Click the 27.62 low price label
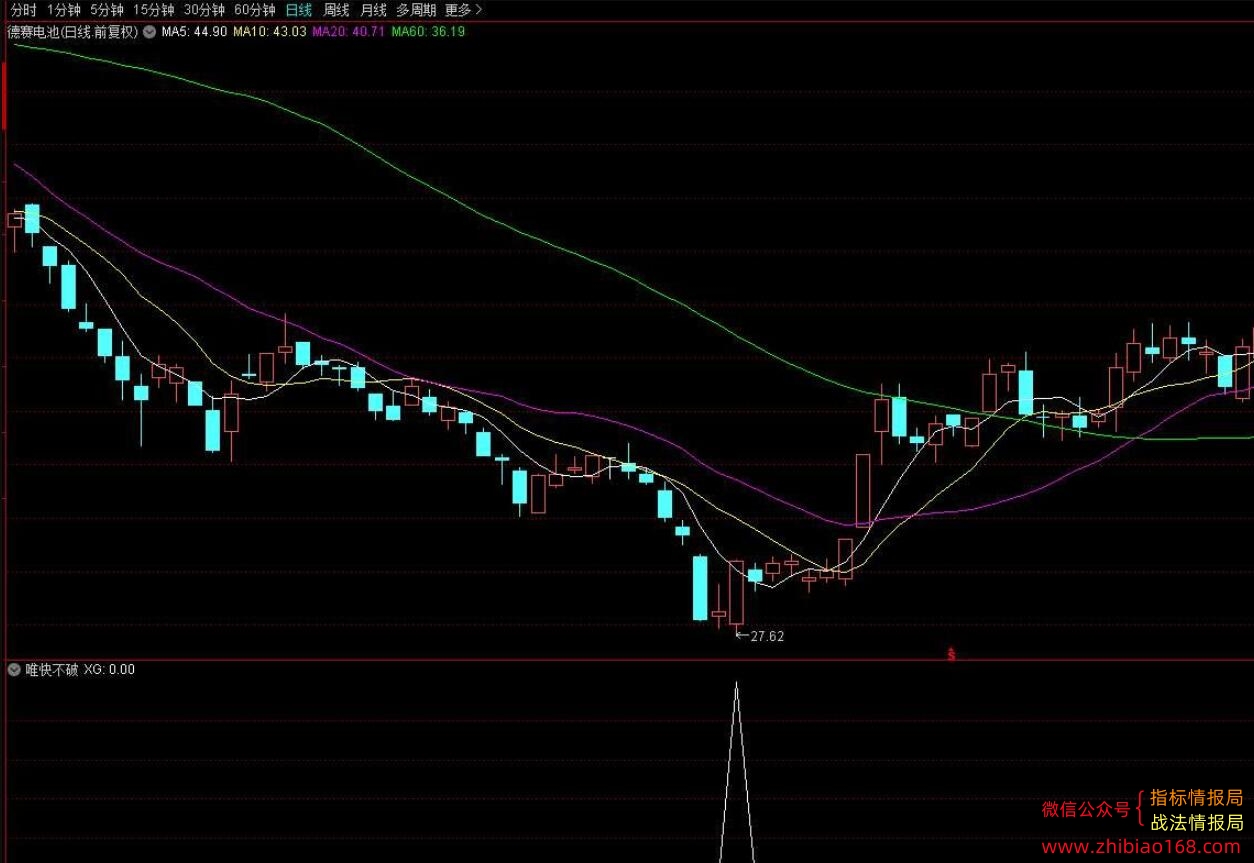This screenshot has height=863, width=1254. 767,636
